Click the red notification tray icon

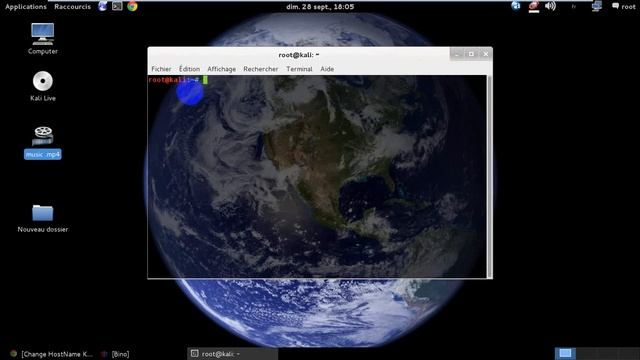click(534, 7)
